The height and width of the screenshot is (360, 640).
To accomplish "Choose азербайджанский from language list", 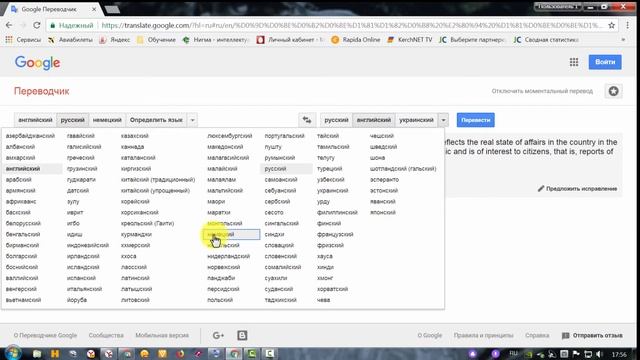I will point(30,136).
